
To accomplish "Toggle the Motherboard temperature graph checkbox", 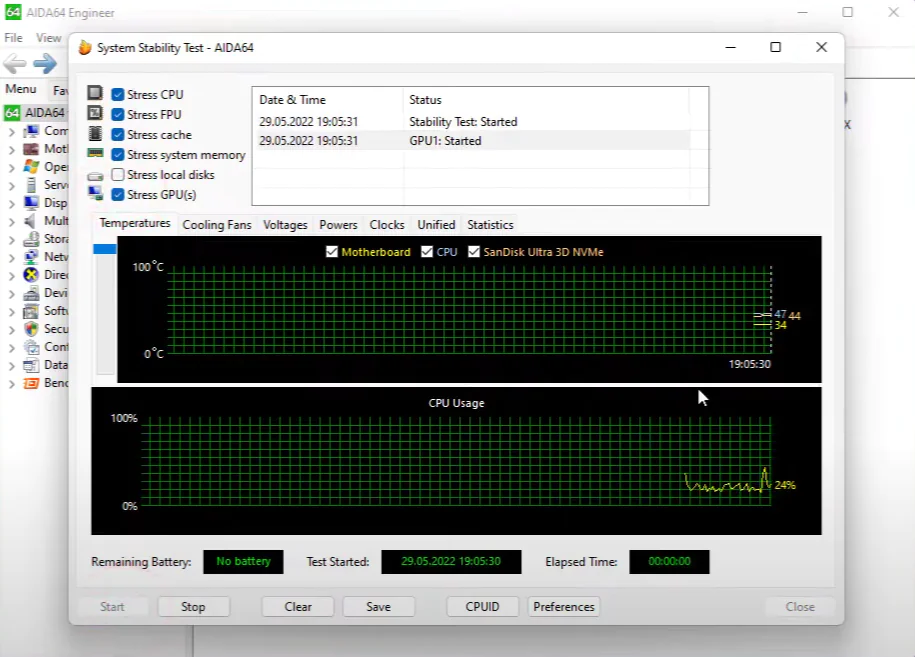I will click(x=332, y=252).
